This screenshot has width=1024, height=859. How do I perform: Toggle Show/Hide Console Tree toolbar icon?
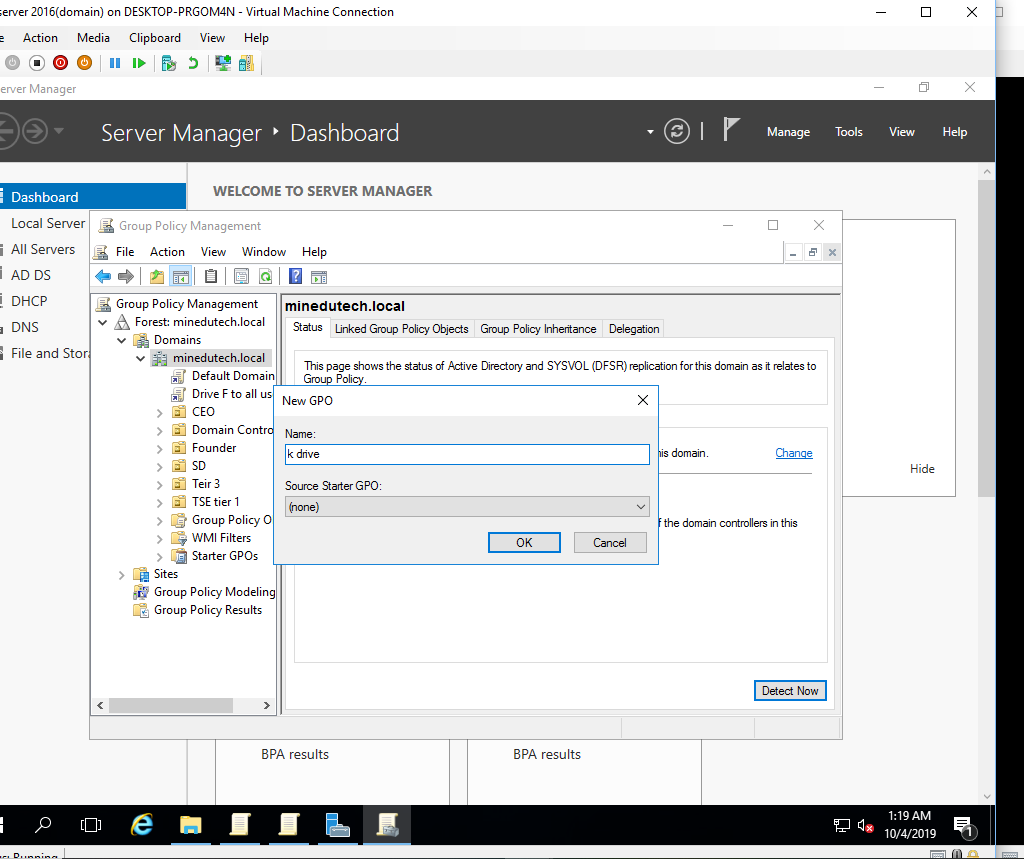(181, 277)
